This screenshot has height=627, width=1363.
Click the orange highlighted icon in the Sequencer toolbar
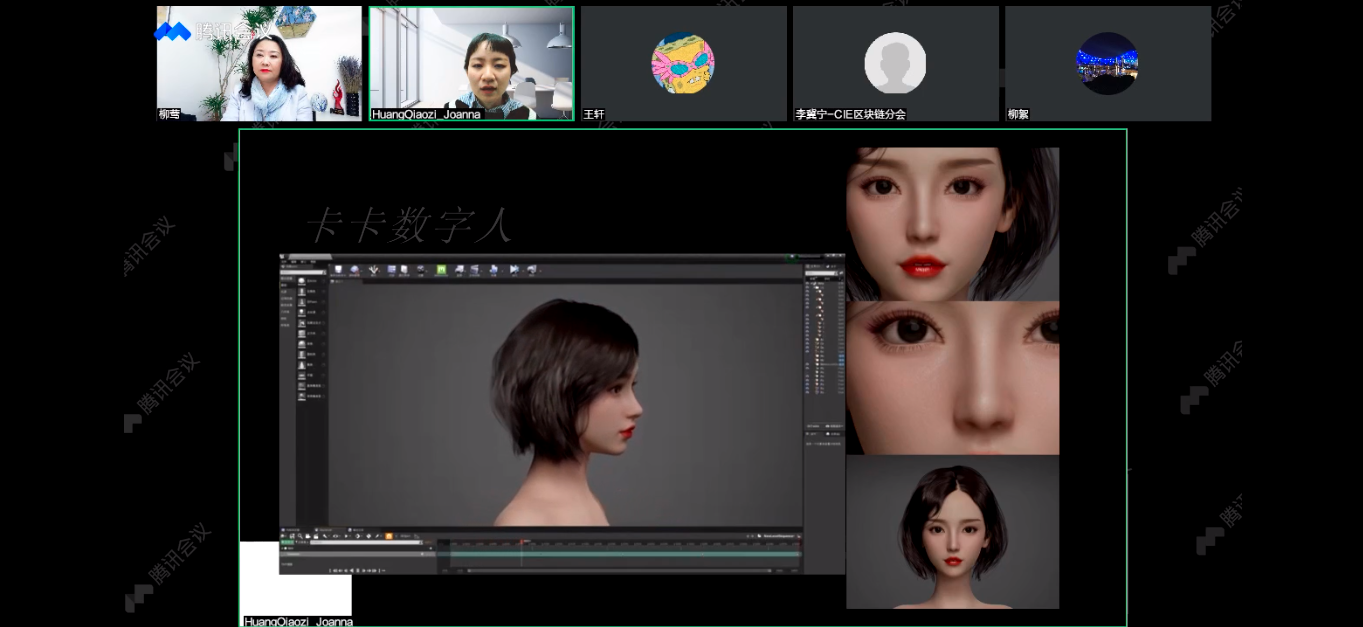click(x=388, y=536)
